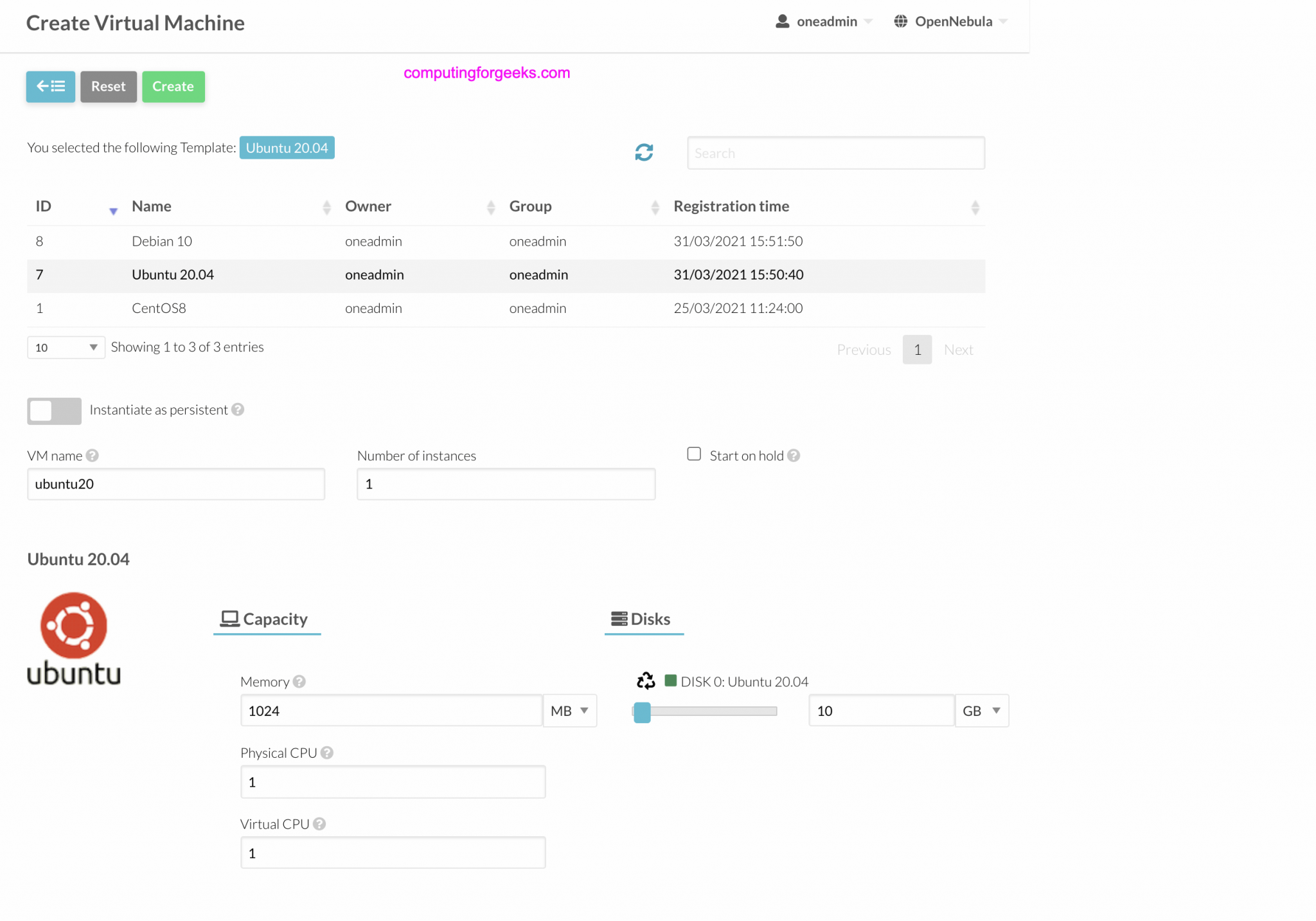Click the VM name help icon
The width and height of the screenshot is (1316, 921).
pyautogui.click(x=93, y=456)
